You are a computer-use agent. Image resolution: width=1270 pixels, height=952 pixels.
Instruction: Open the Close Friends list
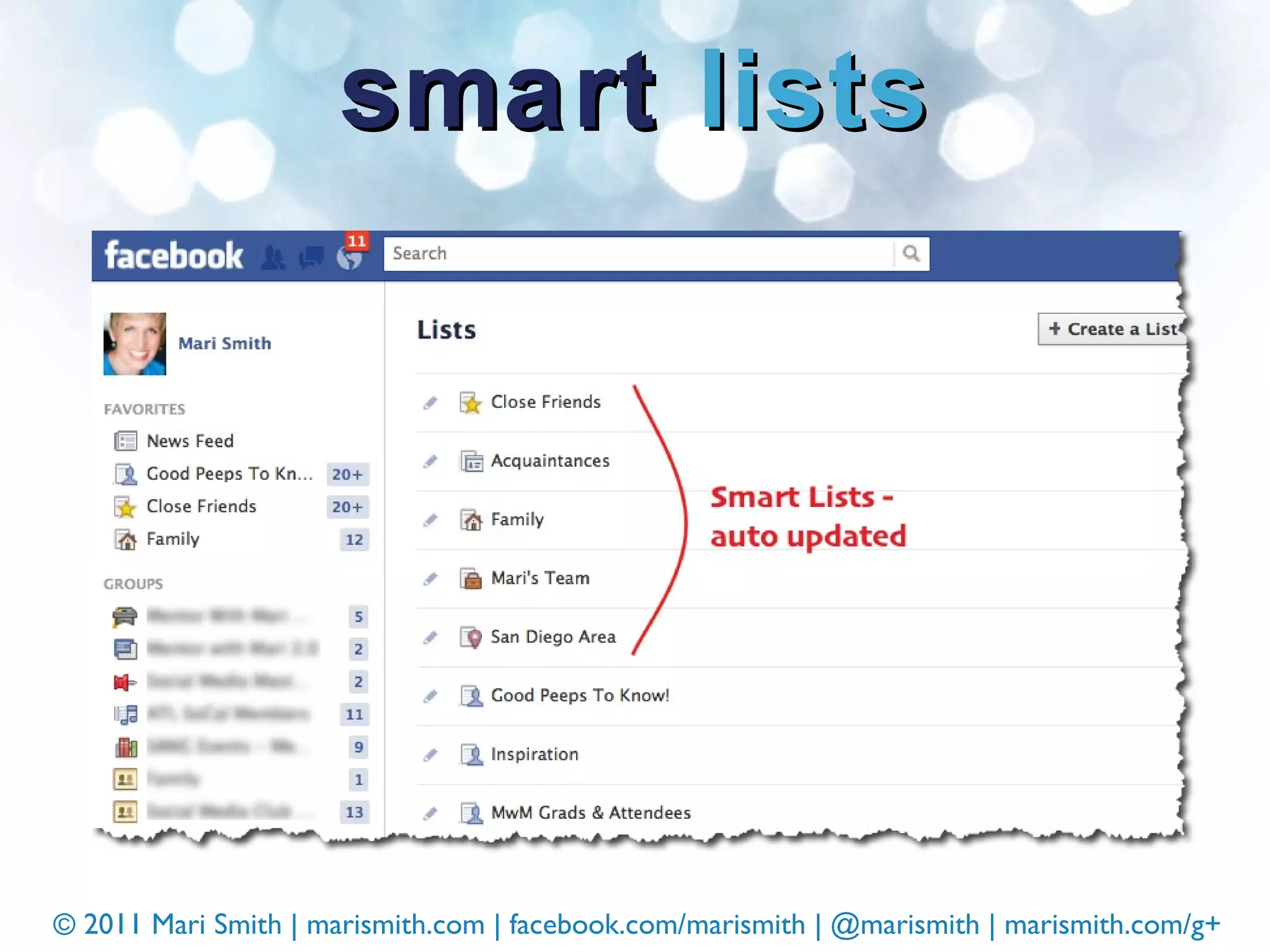(x=546, y=402)
